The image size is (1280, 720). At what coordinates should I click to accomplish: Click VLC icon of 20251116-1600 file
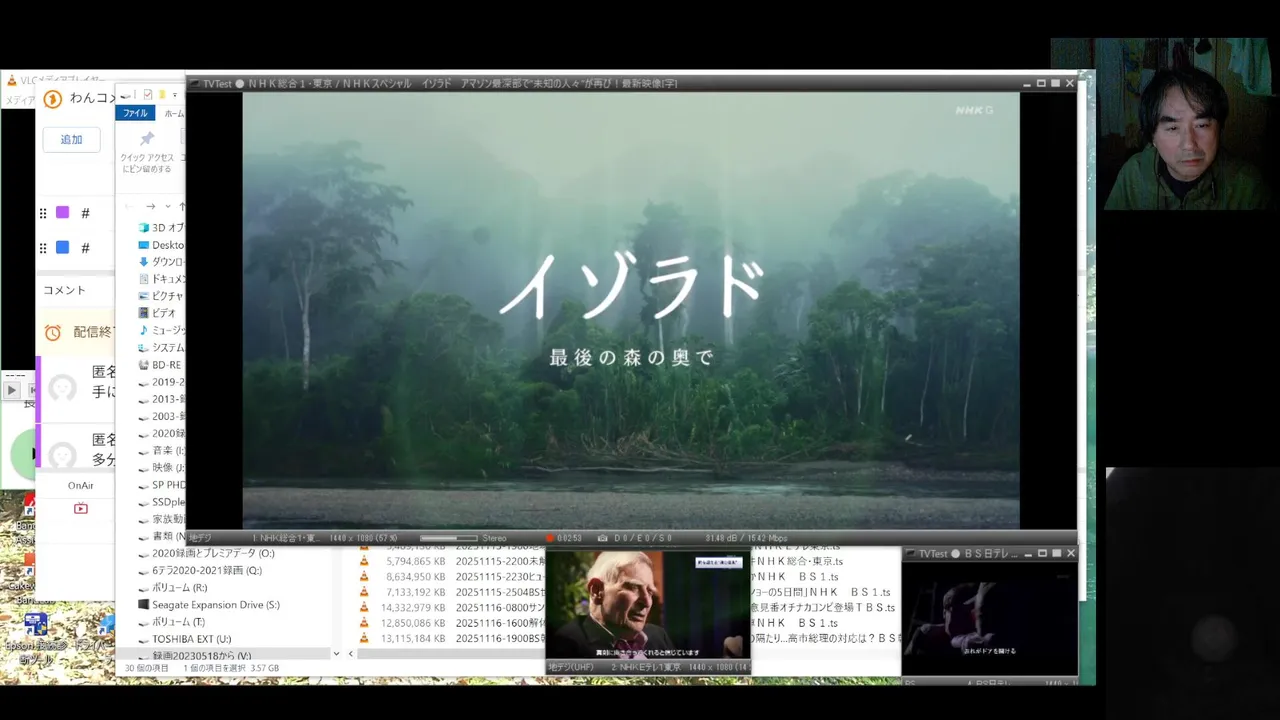(x=364, y=623)
